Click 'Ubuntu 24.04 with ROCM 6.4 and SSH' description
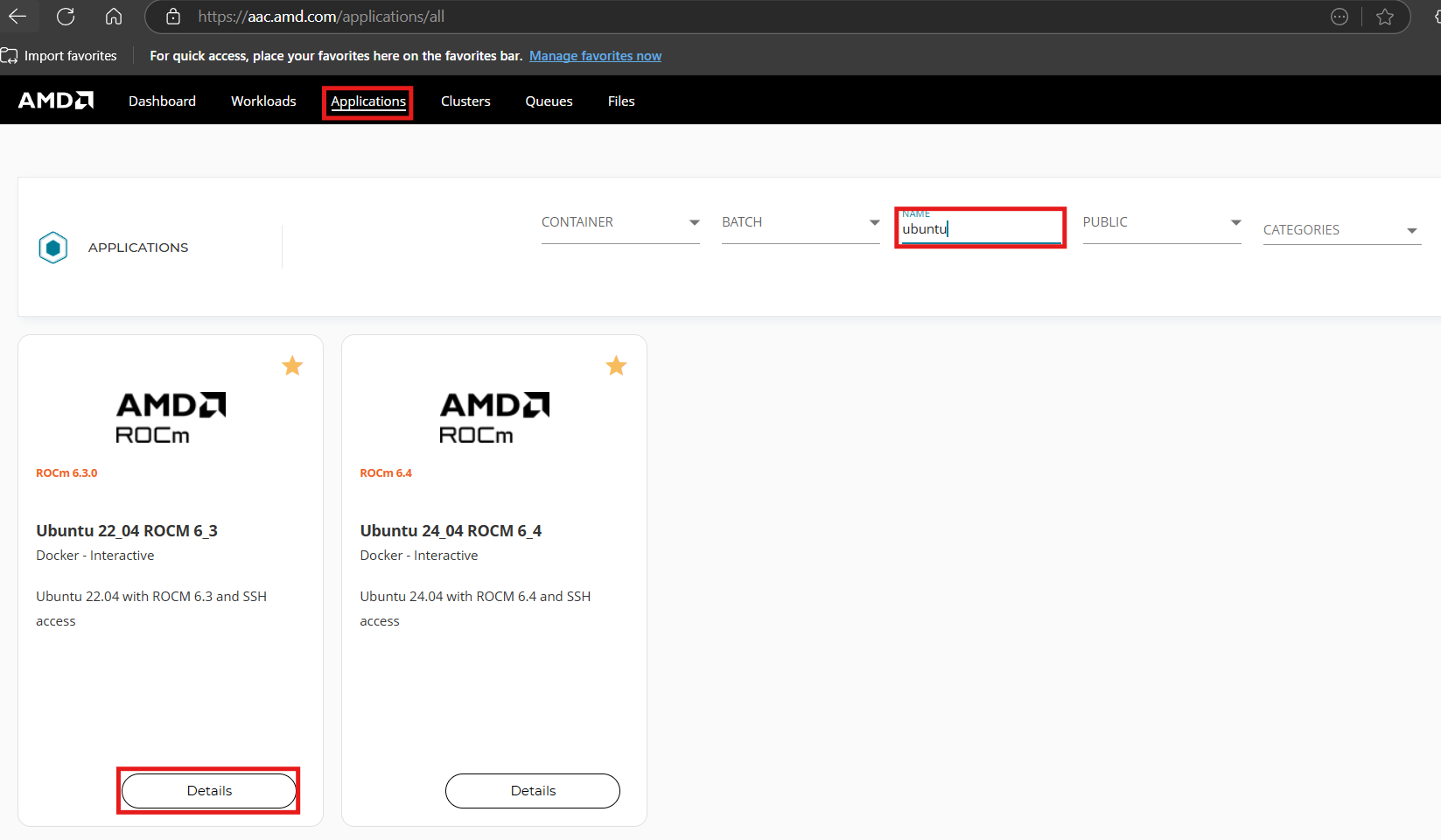The image size is (1441, 840). (x=475, y=597)
